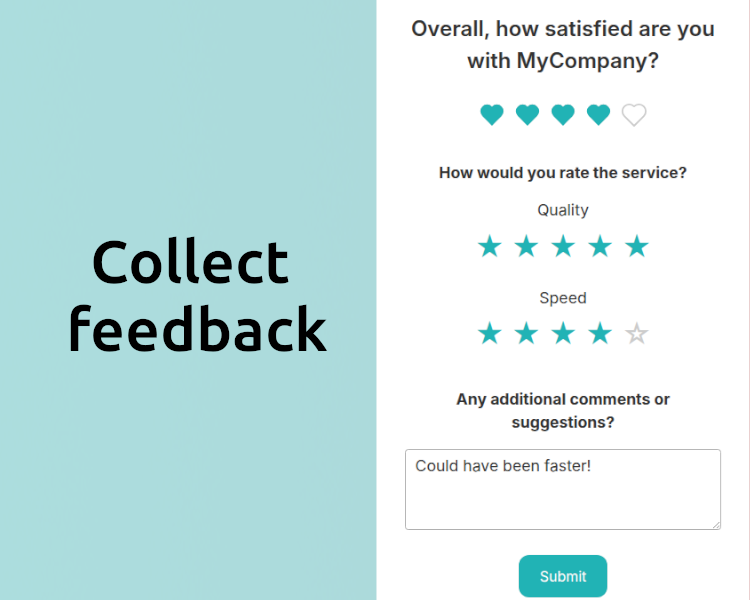Select the second satisfaction heart
Image resolution: width=750 pixels, height=600 pixels.
(x=527, y=115)
